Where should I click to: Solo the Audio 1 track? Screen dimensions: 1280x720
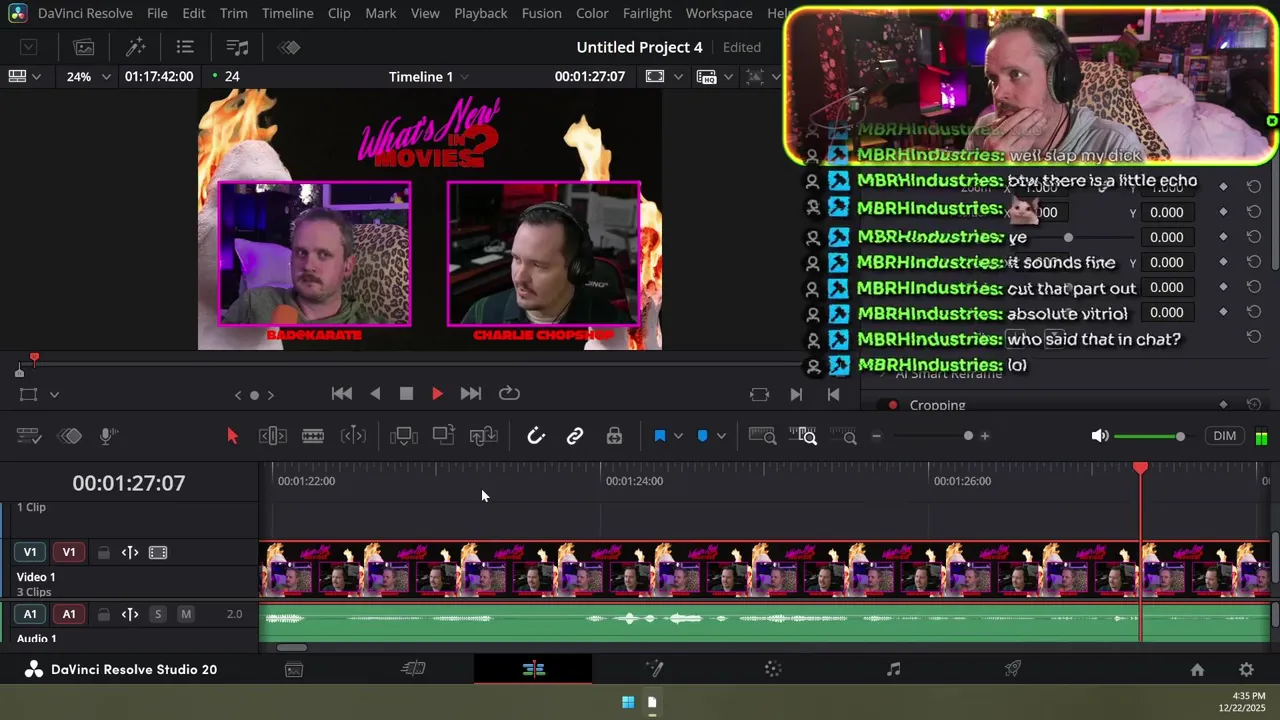coord(158,614)
